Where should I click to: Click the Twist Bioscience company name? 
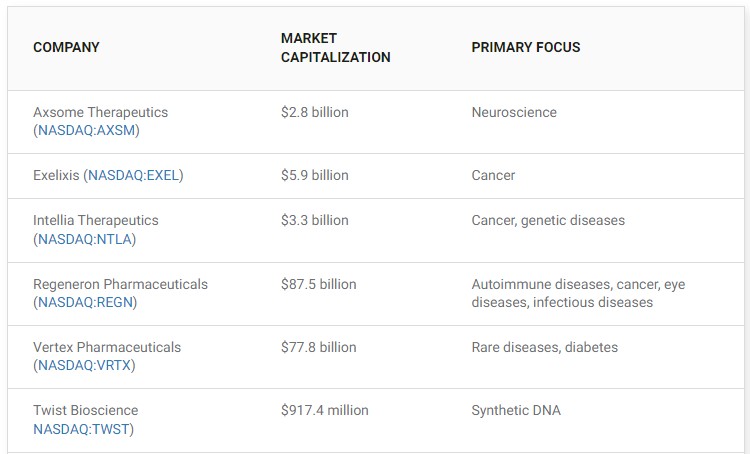86,410
